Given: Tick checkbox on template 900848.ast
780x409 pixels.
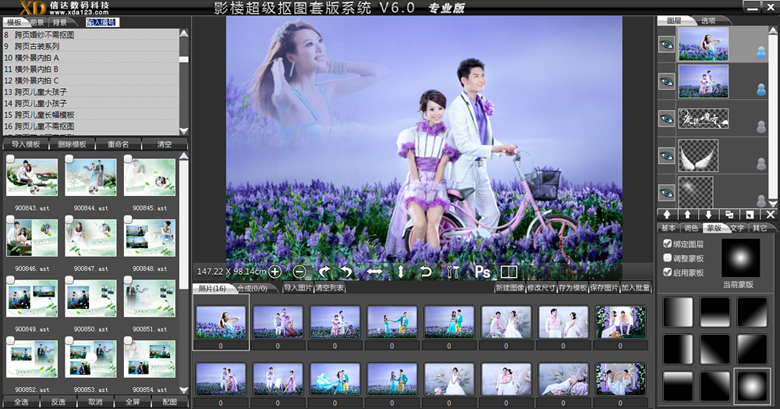Looking at the screenshot, I should click(128, 219).
